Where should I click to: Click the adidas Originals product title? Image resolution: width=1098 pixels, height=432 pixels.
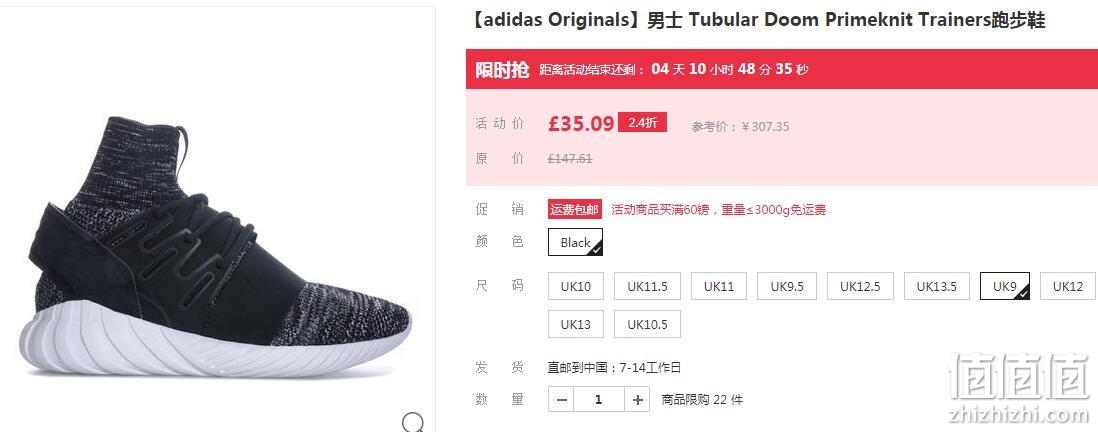pos(759,20)
